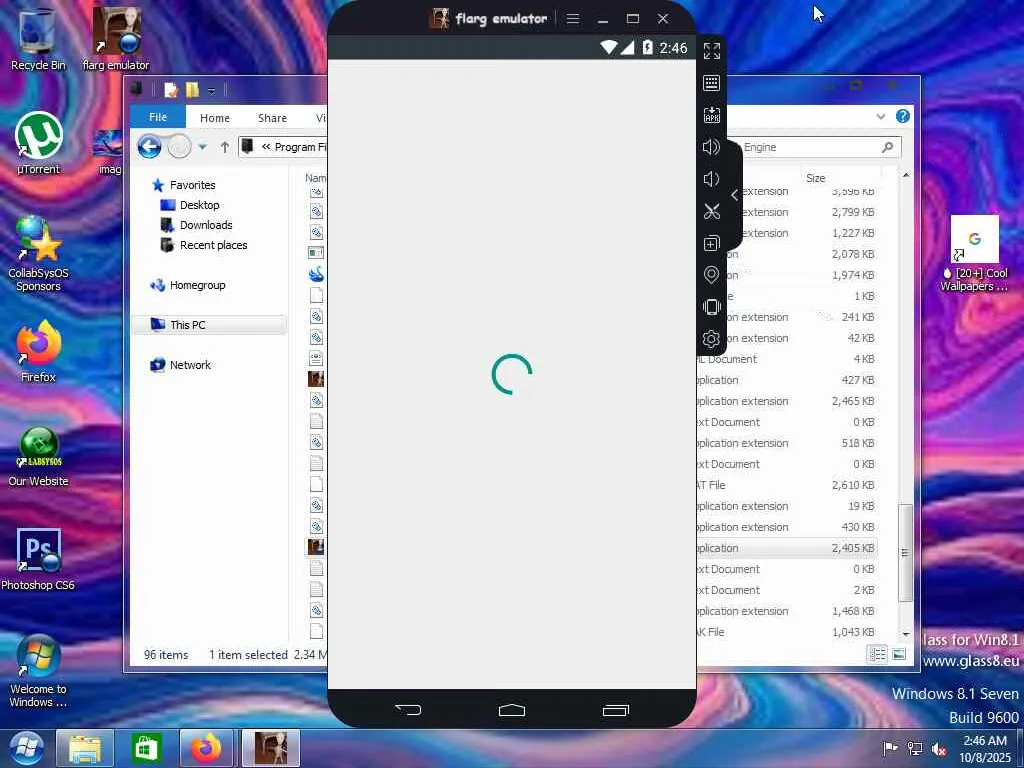Viewport: 1024px width, 768px height.
Task: Click Explorer vertical scrollbar thumb
Action: coord(905,552)
